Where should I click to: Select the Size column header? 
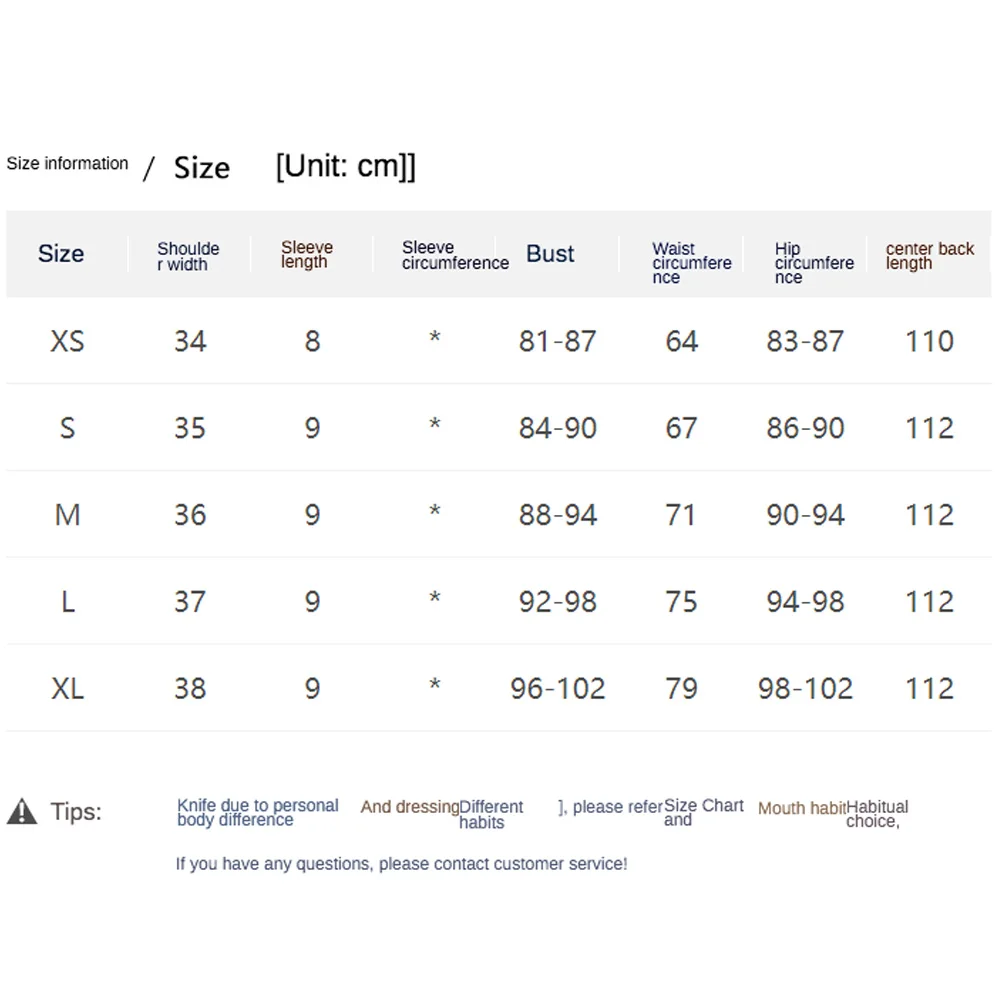[x=61, y=254]
